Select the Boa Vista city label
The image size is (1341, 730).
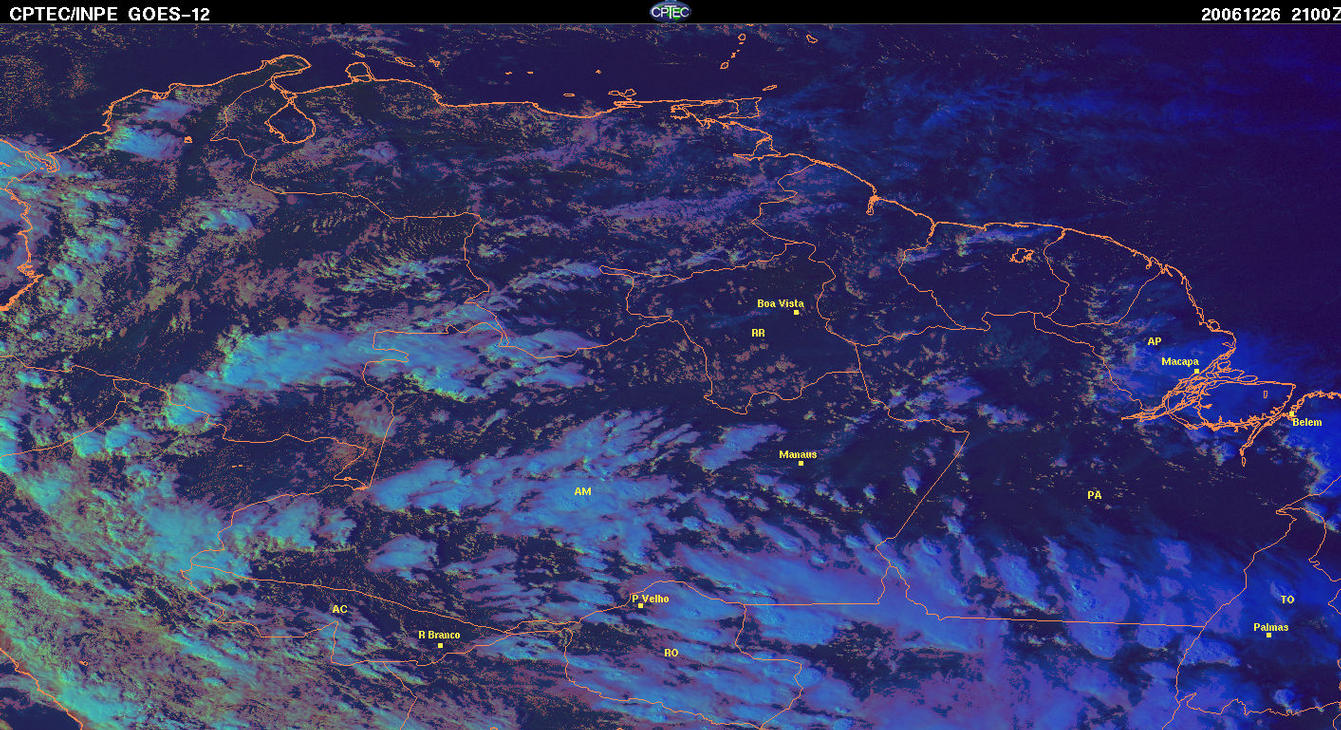click(x=780, y=303)
